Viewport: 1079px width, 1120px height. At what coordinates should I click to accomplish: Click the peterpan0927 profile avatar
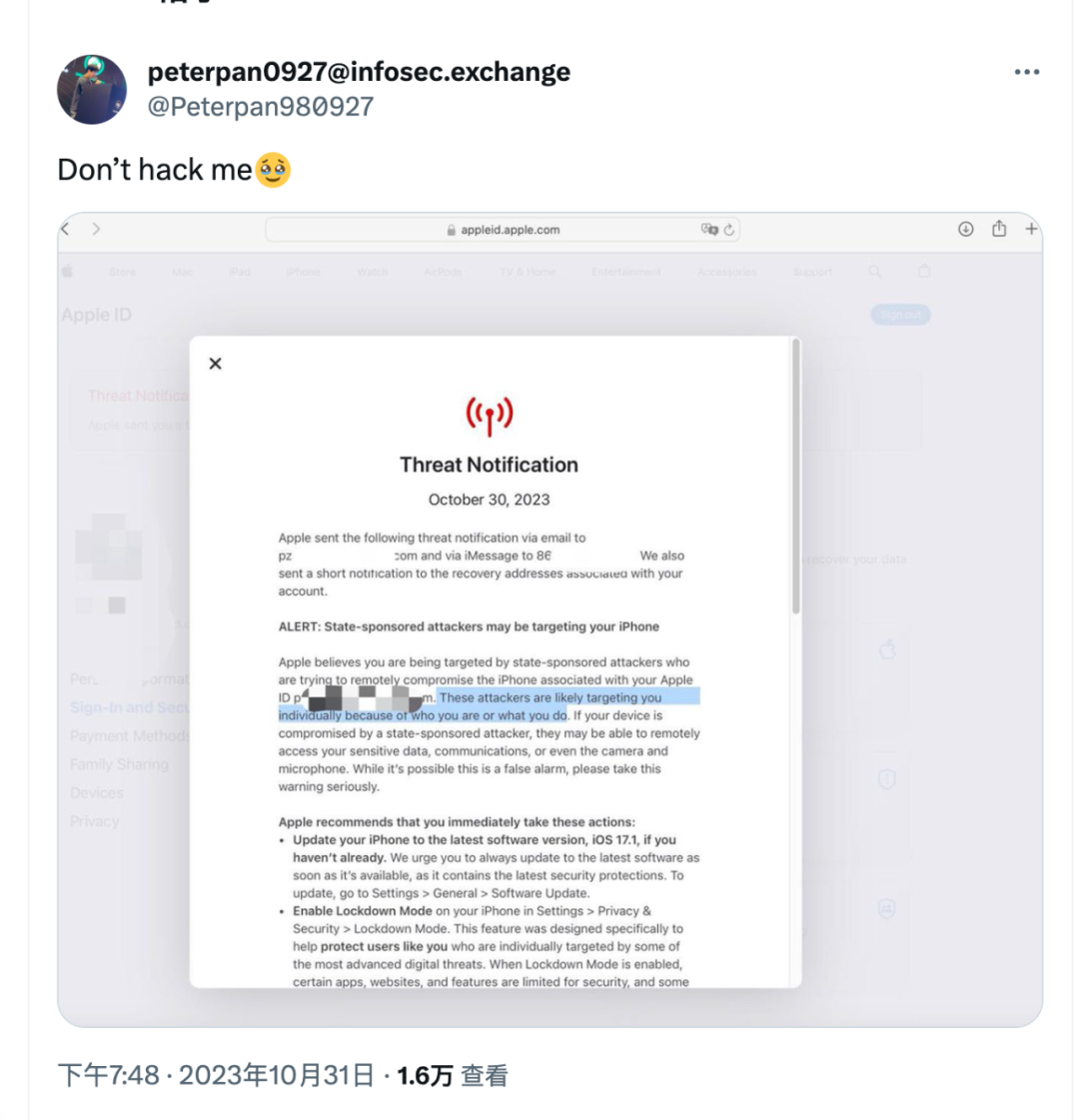pos(91,90)
